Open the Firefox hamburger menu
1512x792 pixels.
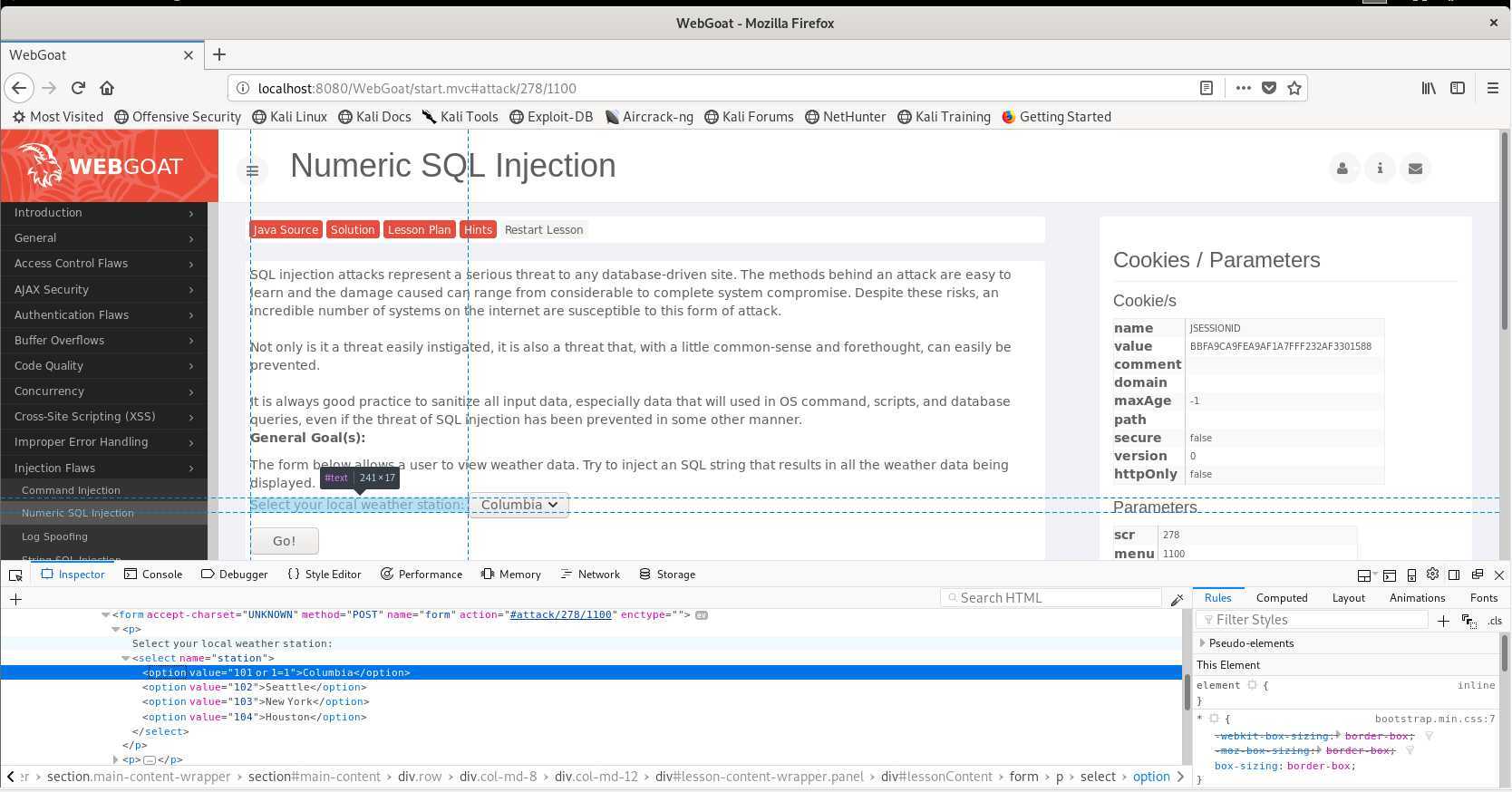pos(1493,88)
